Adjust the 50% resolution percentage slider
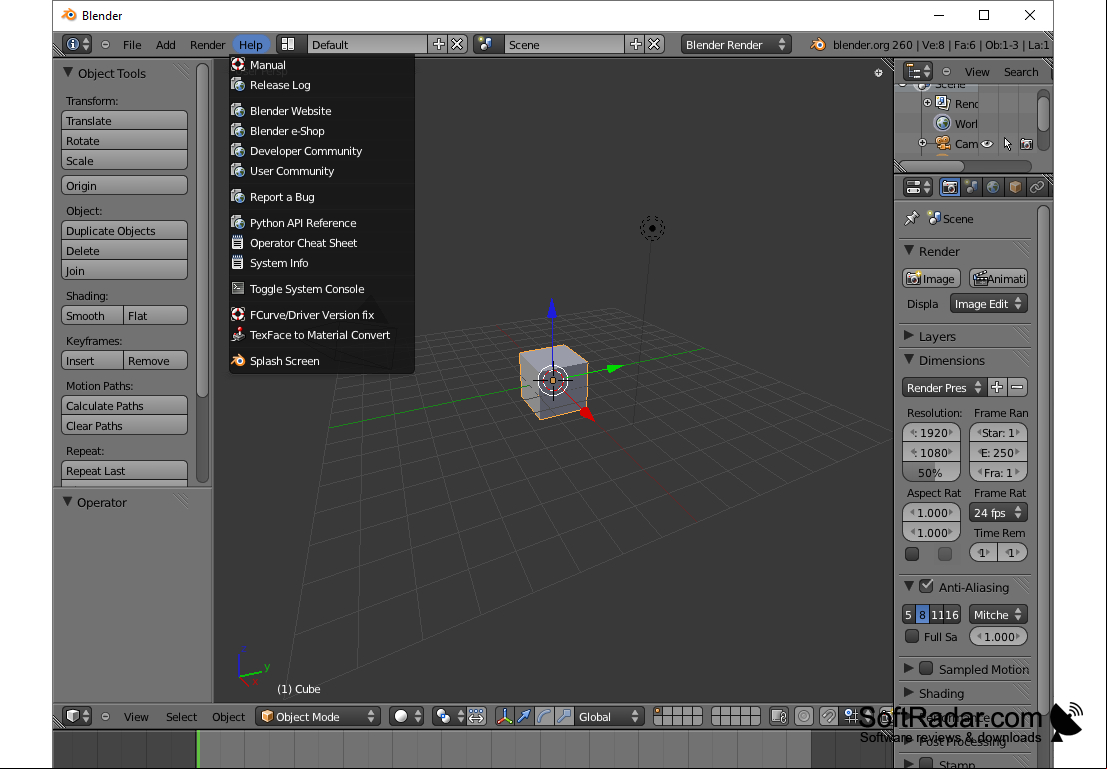Image resolution: width=1107 pixels, height=769 pixels. pos(931,472)
